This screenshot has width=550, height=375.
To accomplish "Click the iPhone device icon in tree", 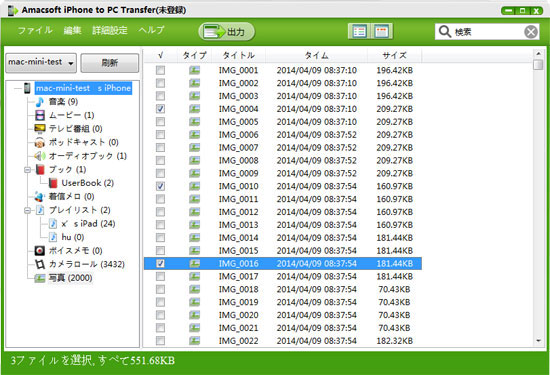I will pos(27,88).
